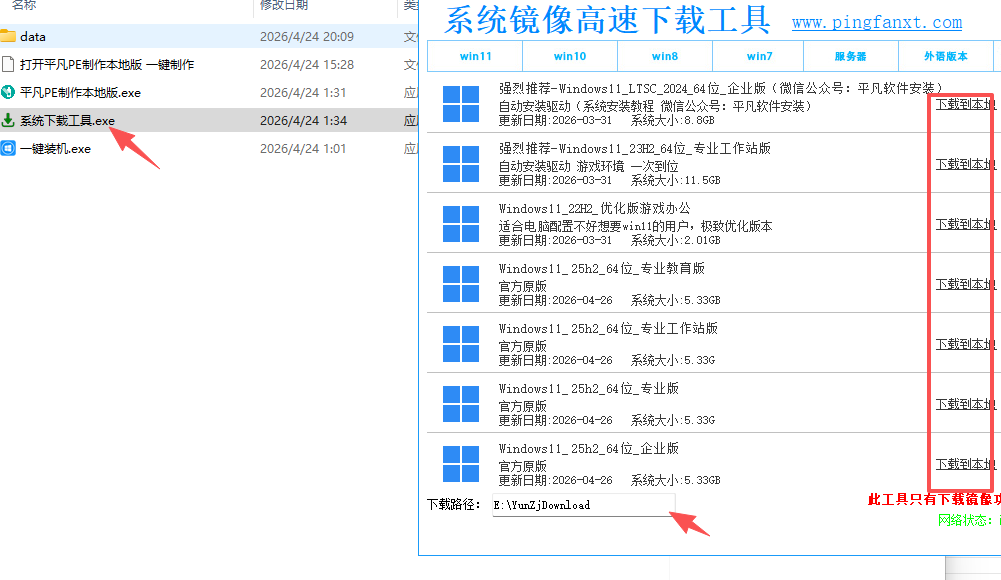Click description 自动安装驱动 游戏环境 一次到位
The height and width of the screenshot is (580, 1001).
(x=588, y=166)
